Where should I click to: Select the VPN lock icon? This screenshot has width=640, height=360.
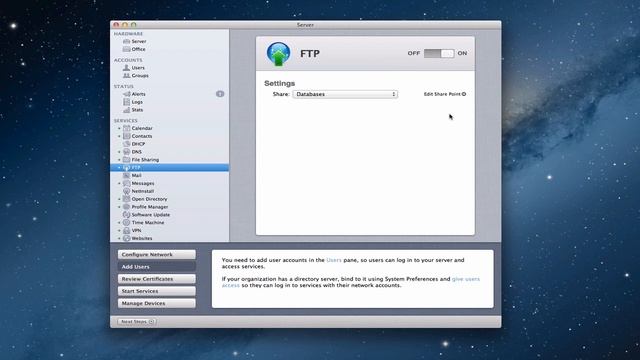click(127, 231)
